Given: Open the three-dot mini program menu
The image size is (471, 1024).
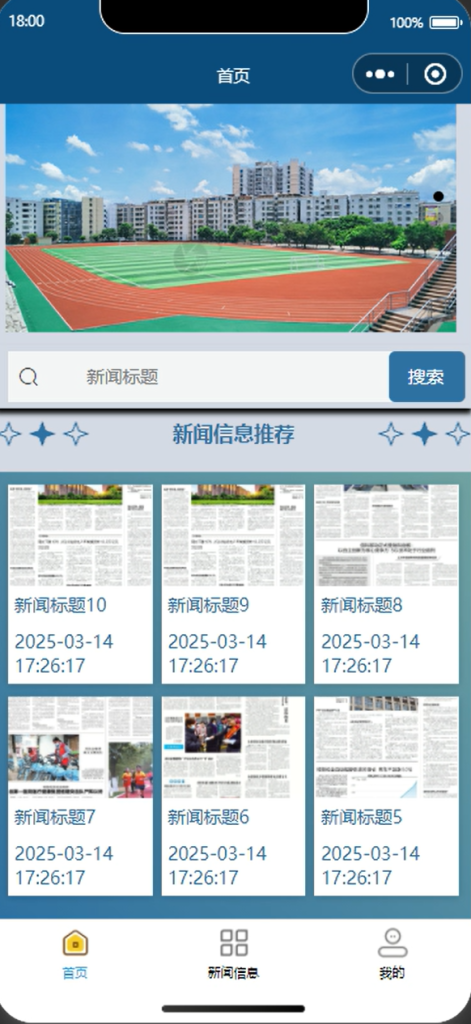Looking at the screenshot, I should click(380, 74).
